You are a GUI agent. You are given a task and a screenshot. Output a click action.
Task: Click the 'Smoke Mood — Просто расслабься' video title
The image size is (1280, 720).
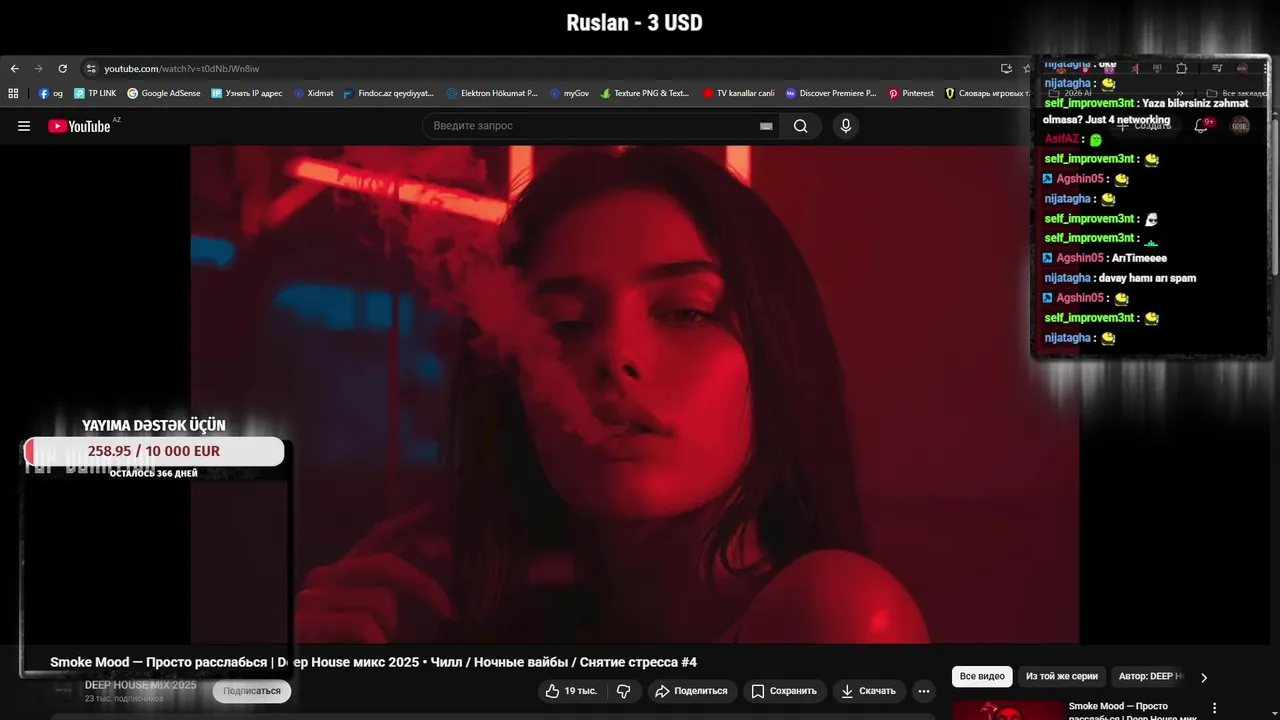click(373, 662)
